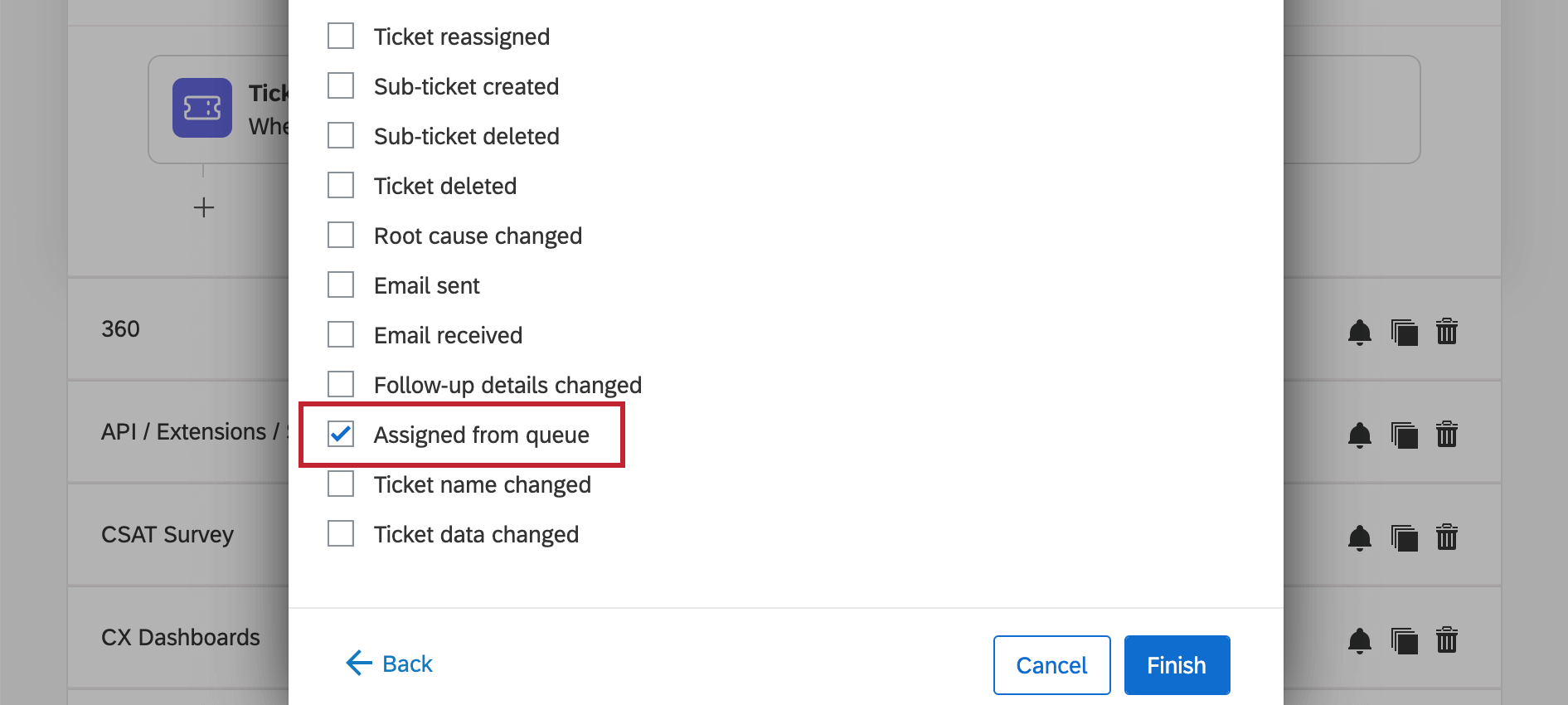The height and width of the screenshot is (705, 1568).
Task: Uncheck the Assigned from queue checkbox
Action: click(x=341, y=434)
